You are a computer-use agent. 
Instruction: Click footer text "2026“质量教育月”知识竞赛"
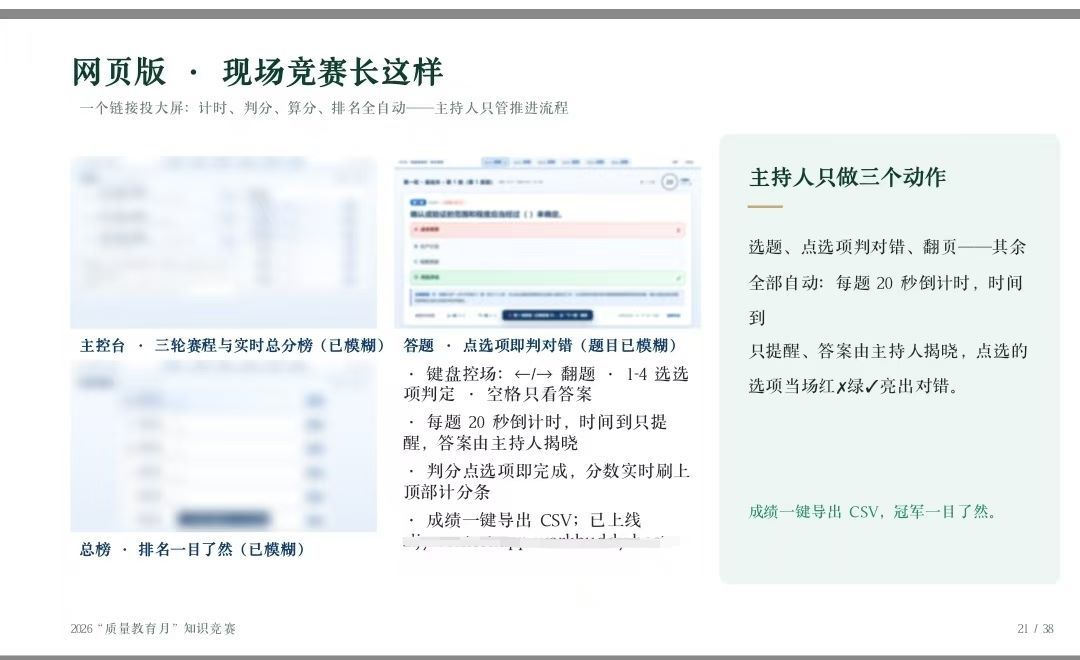(x=153, y=628)
